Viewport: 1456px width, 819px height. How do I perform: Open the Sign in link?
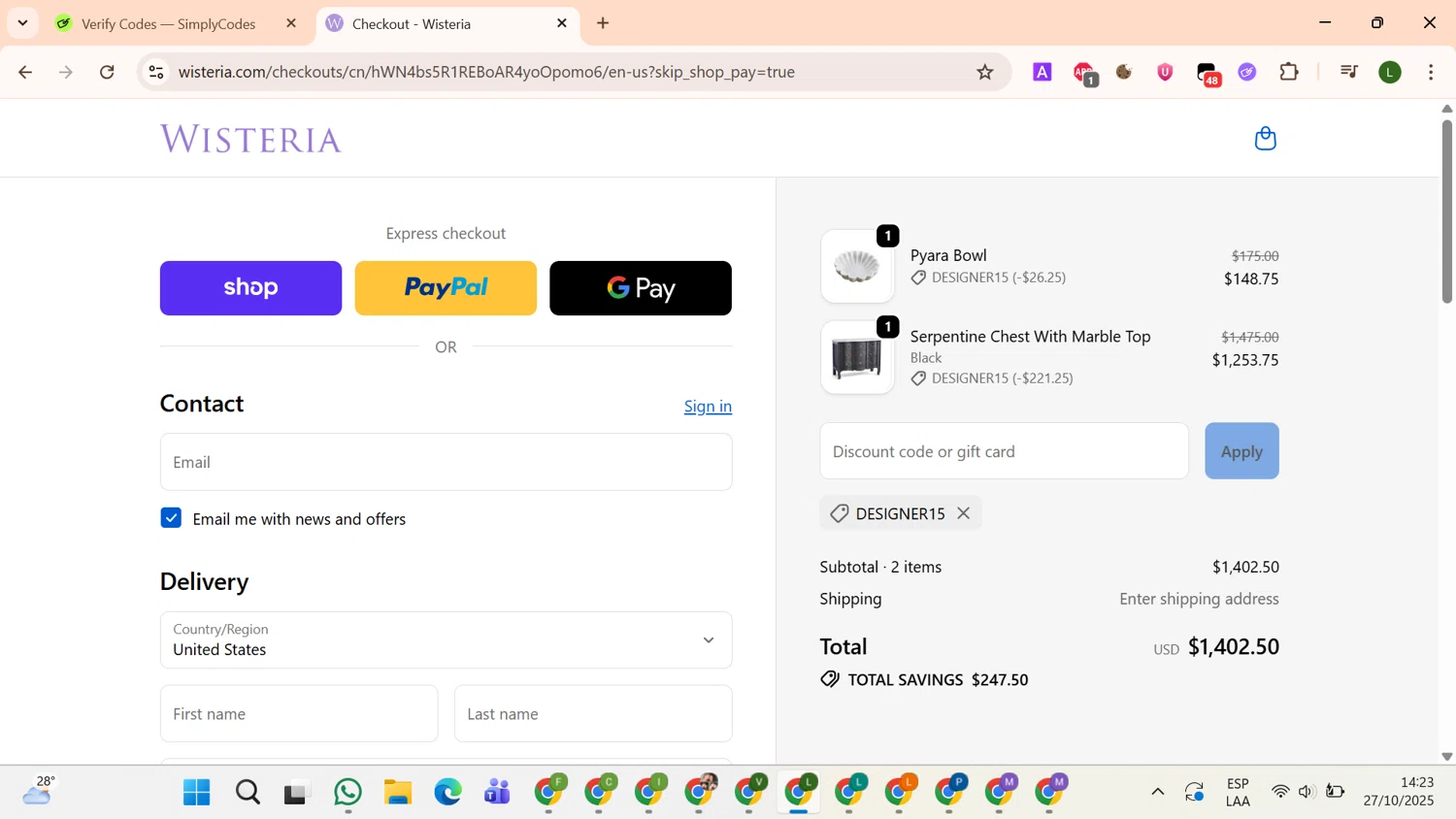pyautogui.click(x=708, y=407)
